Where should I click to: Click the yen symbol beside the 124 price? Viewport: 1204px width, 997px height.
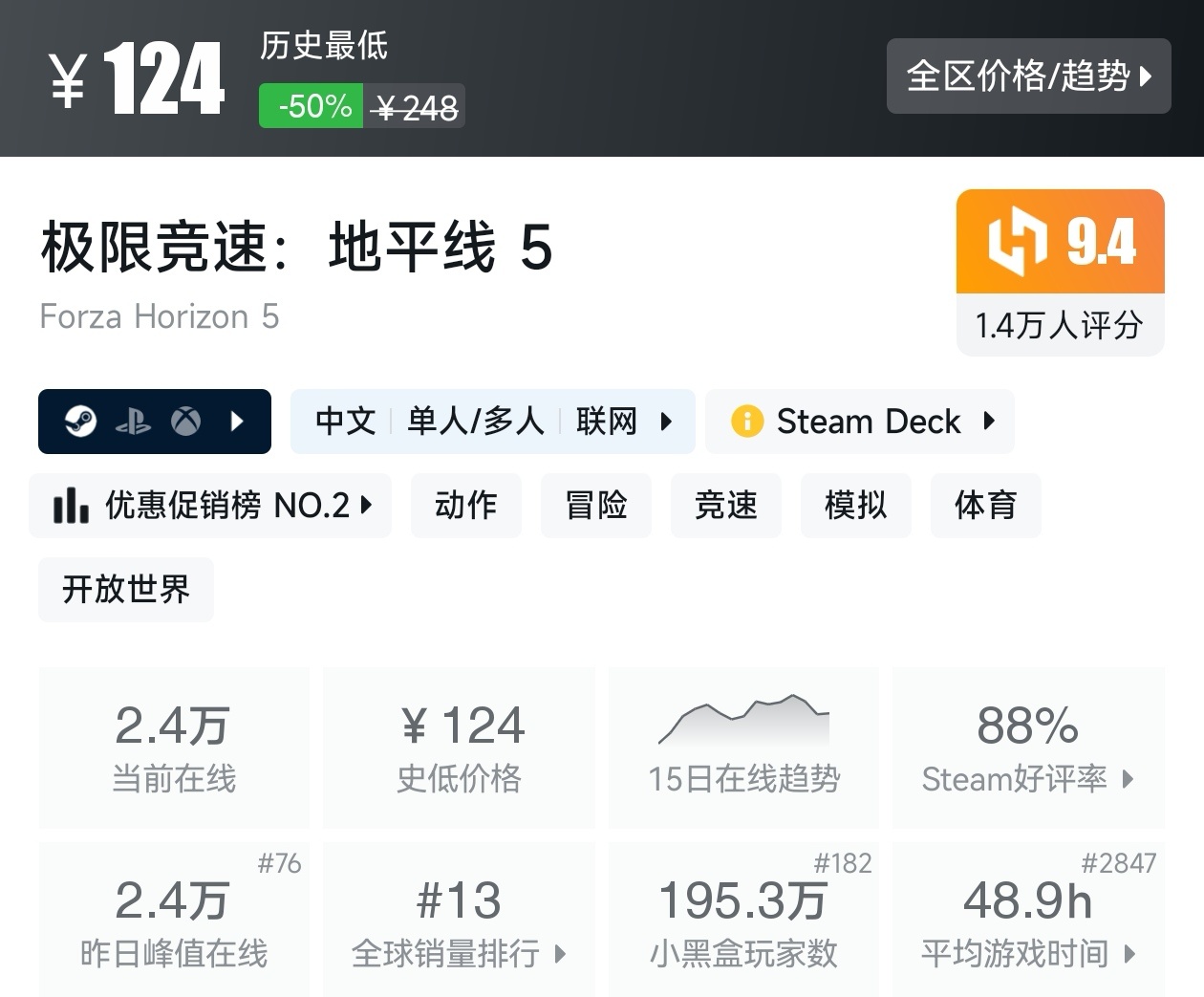pos(69,80)
